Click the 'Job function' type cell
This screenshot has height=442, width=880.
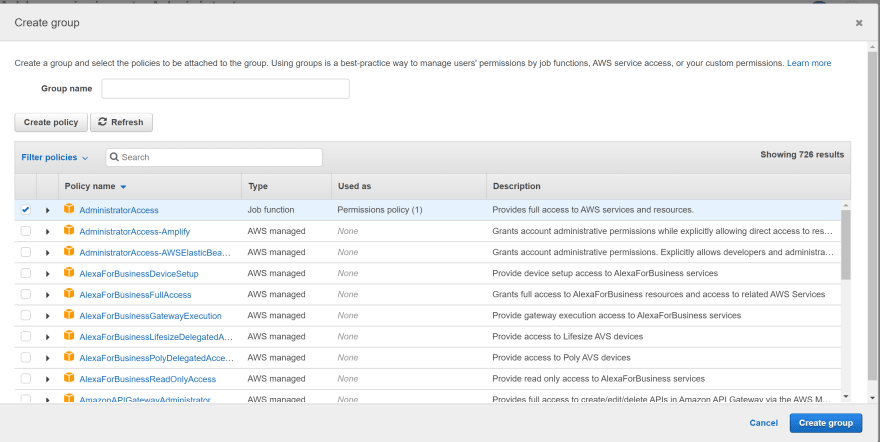pyautogui.click(x=271, y=210)
